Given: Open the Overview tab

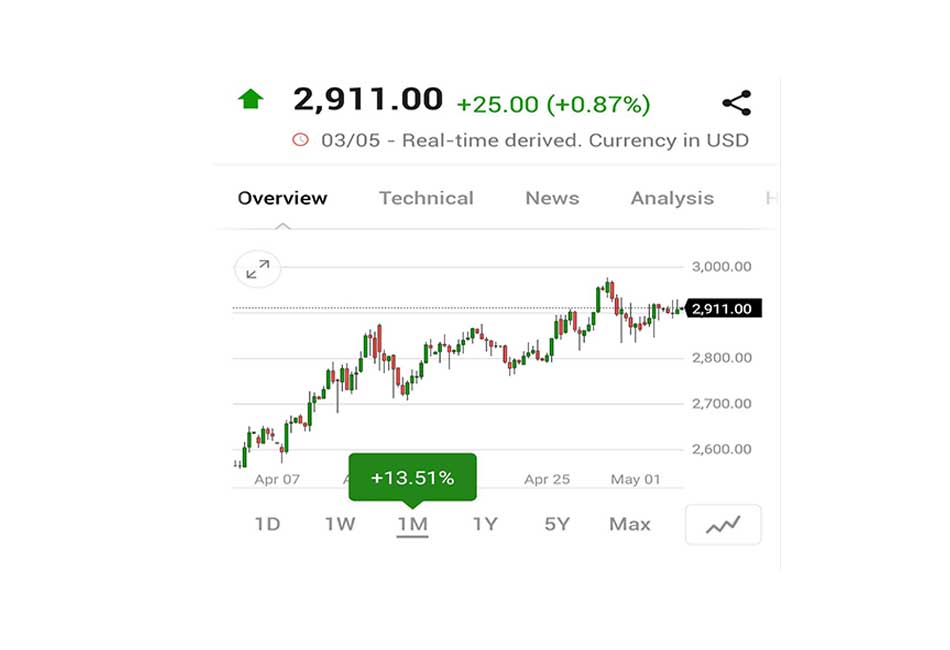Looking at the screenshot, I should click(x=282, y=198).
